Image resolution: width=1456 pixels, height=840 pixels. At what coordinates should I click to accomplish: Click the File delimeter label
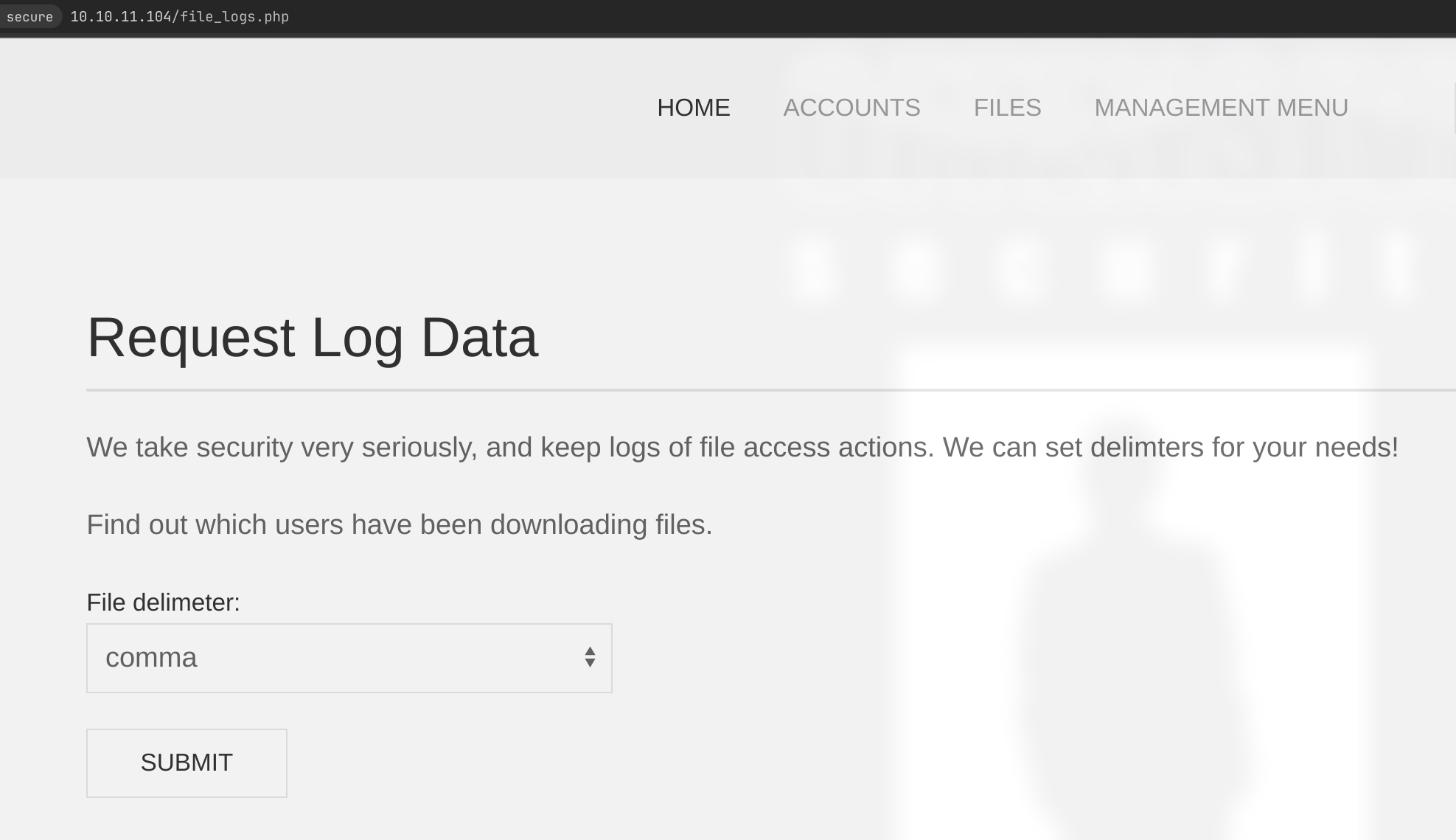click(163, 603)
